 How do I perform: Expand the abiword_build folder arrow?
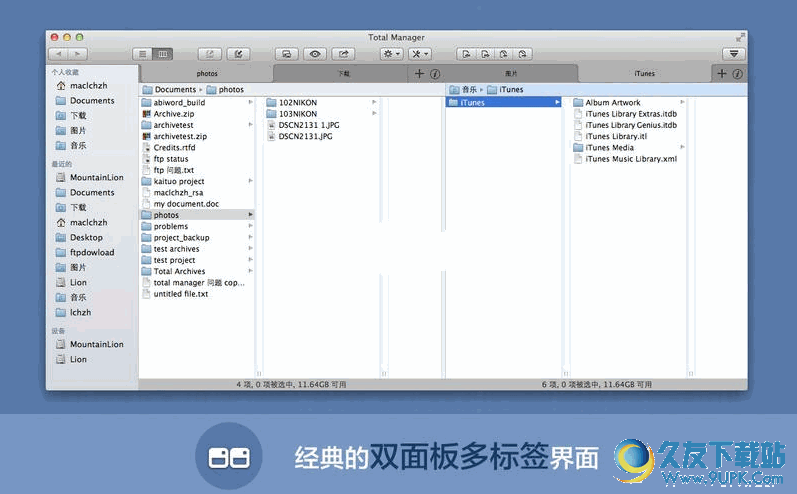(x=250, y=102)
